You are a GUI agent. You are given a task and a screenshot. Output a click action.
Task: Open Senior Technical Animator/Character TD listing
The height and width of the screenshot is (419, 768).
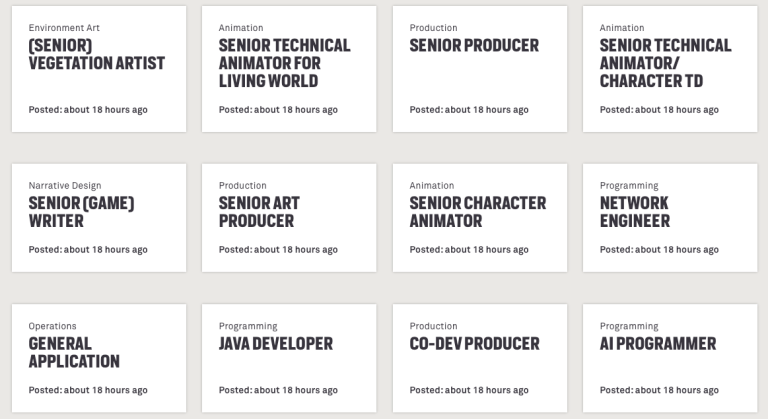tap(670, 69)
